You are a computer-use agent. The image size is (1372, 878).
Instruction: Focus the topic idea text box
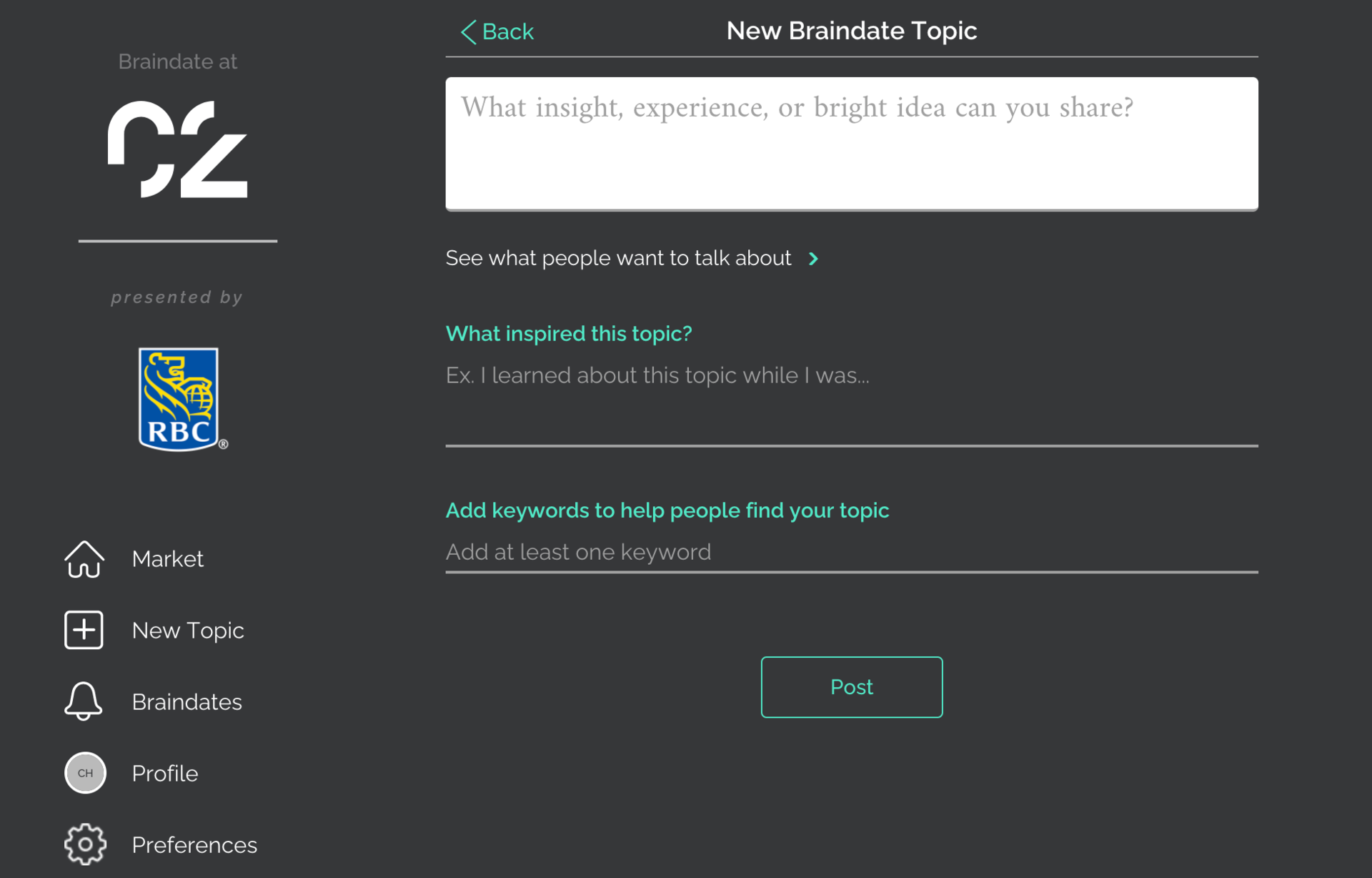coord(850,143)
